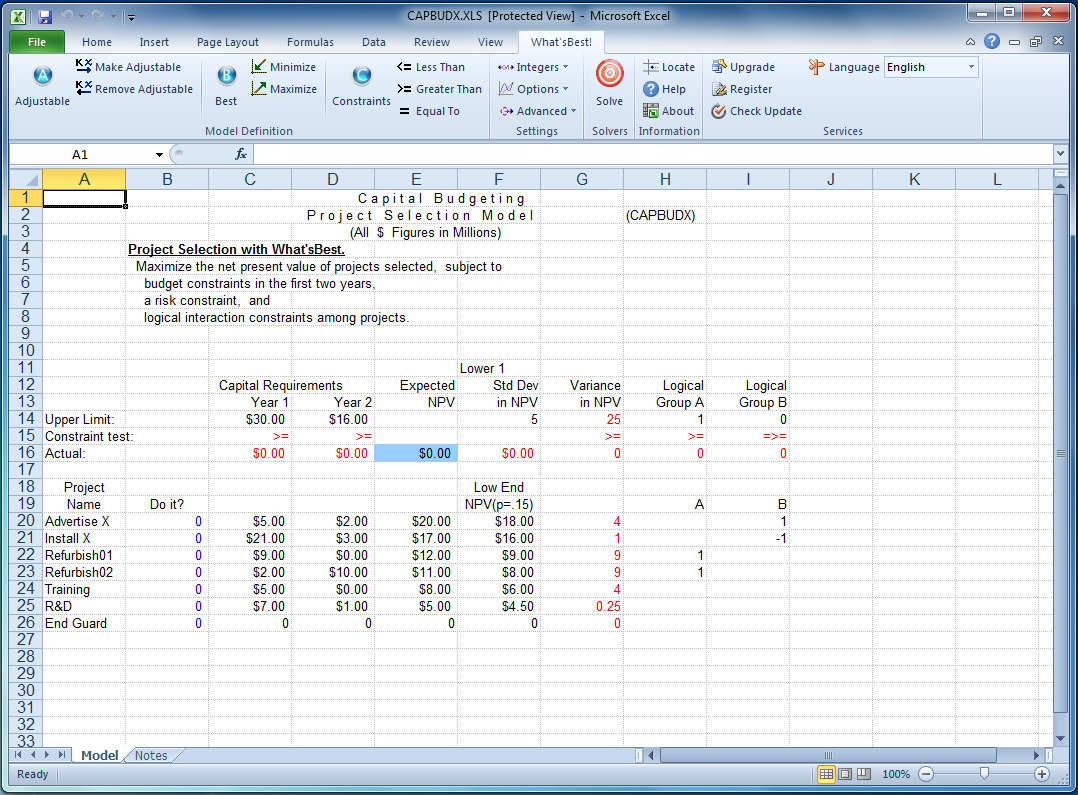Image resolution: width=1078 pixels, height=795 pixels.
Task: Switch to Page Layout view in status bar
Action: coord(845,774)
